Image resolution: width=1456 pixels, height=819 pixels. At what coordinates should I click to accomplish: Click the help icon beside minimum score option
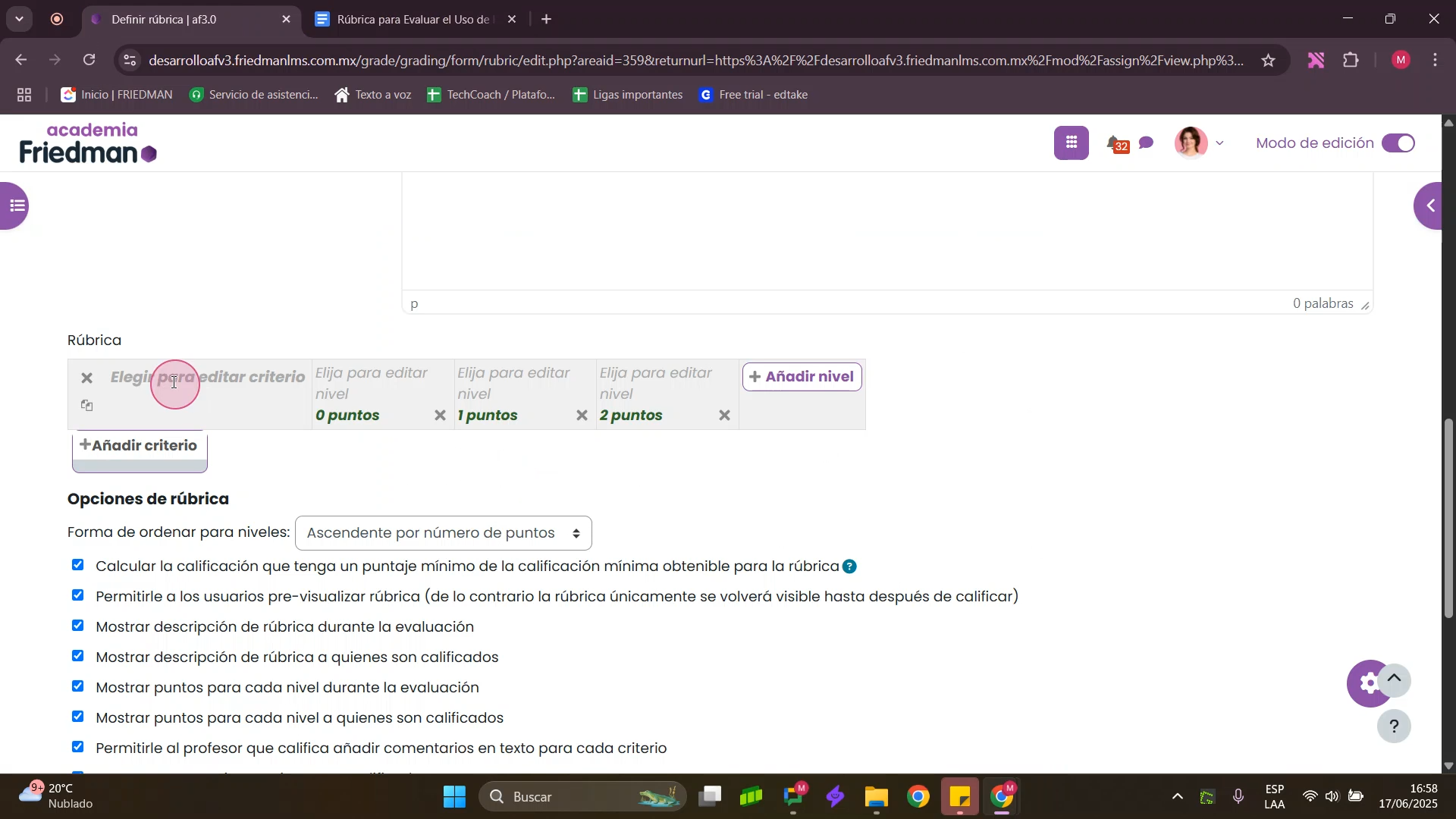(x=850, y=566)
